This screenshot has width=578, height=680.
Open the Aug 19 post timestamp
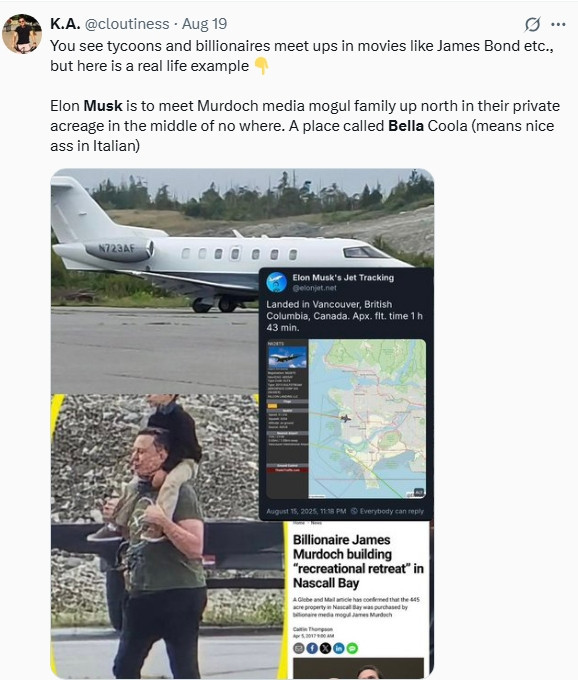(204, 24)
